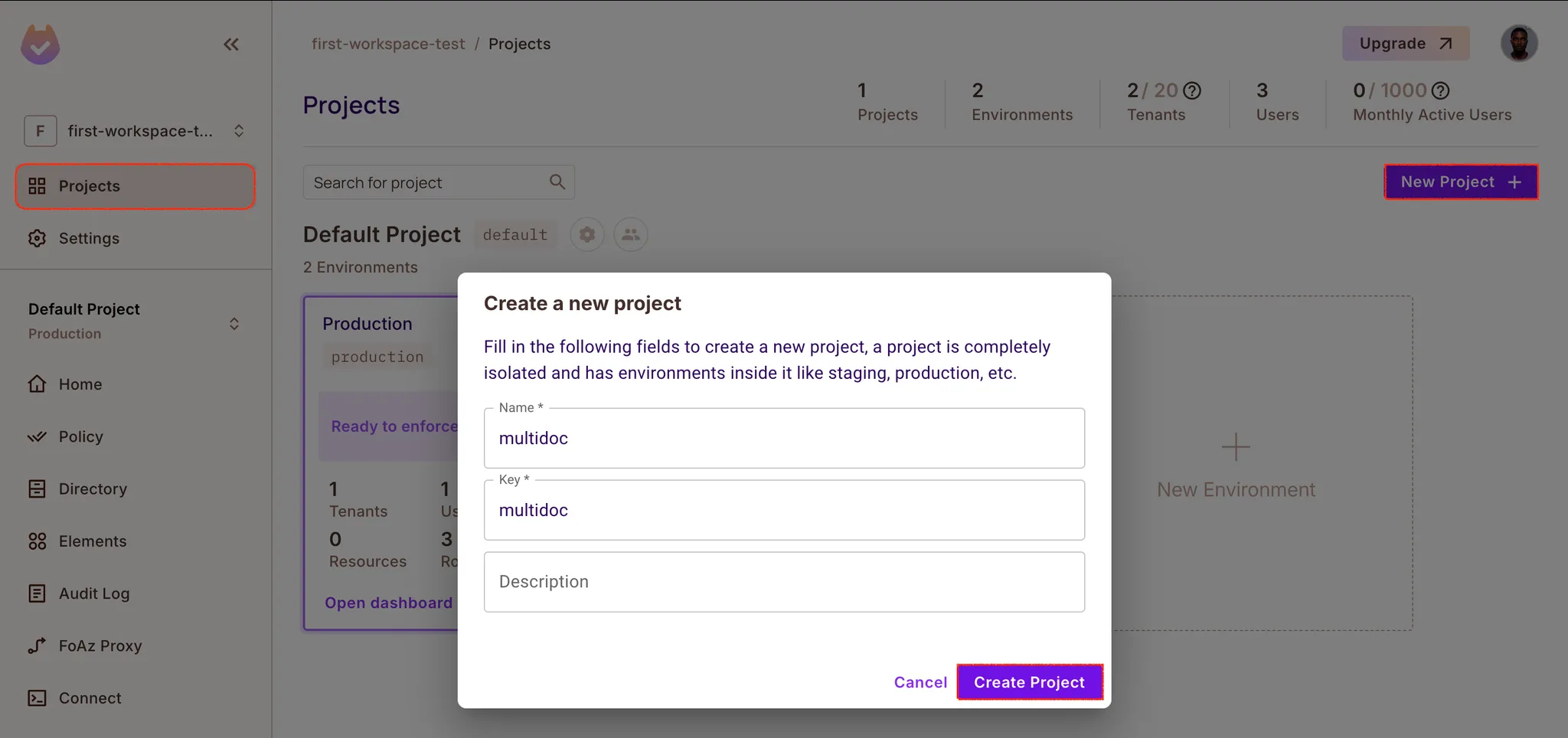Screen dimensions: 1568x738
Task: Open the members icon next to Default Project
Action: [x=631, y=234]
